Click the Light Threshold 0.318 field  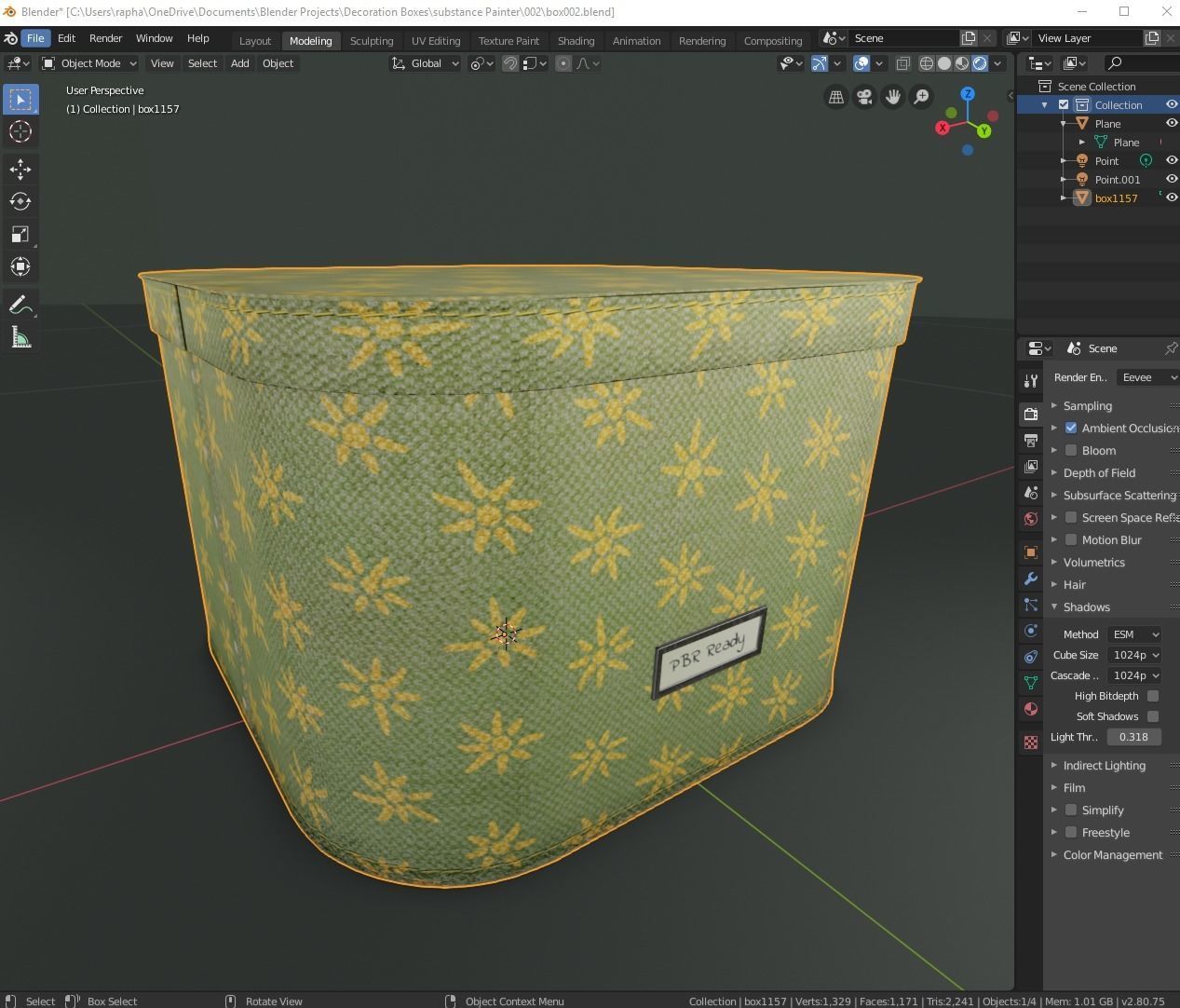[1133, 737]
